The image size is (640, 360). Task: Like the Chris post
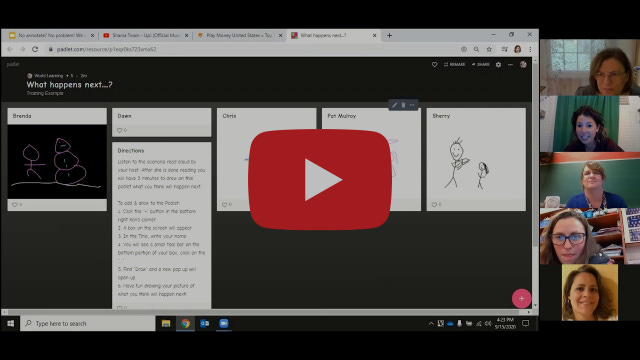tap(224, 204)
